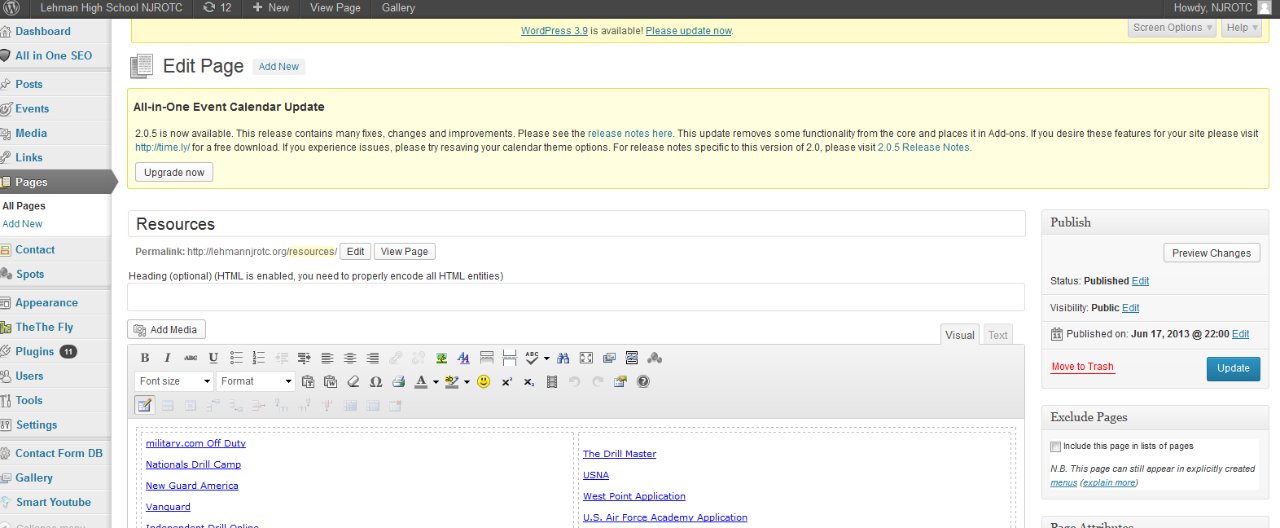
Task: Click the blue Update button
Action: [1232, 368]
